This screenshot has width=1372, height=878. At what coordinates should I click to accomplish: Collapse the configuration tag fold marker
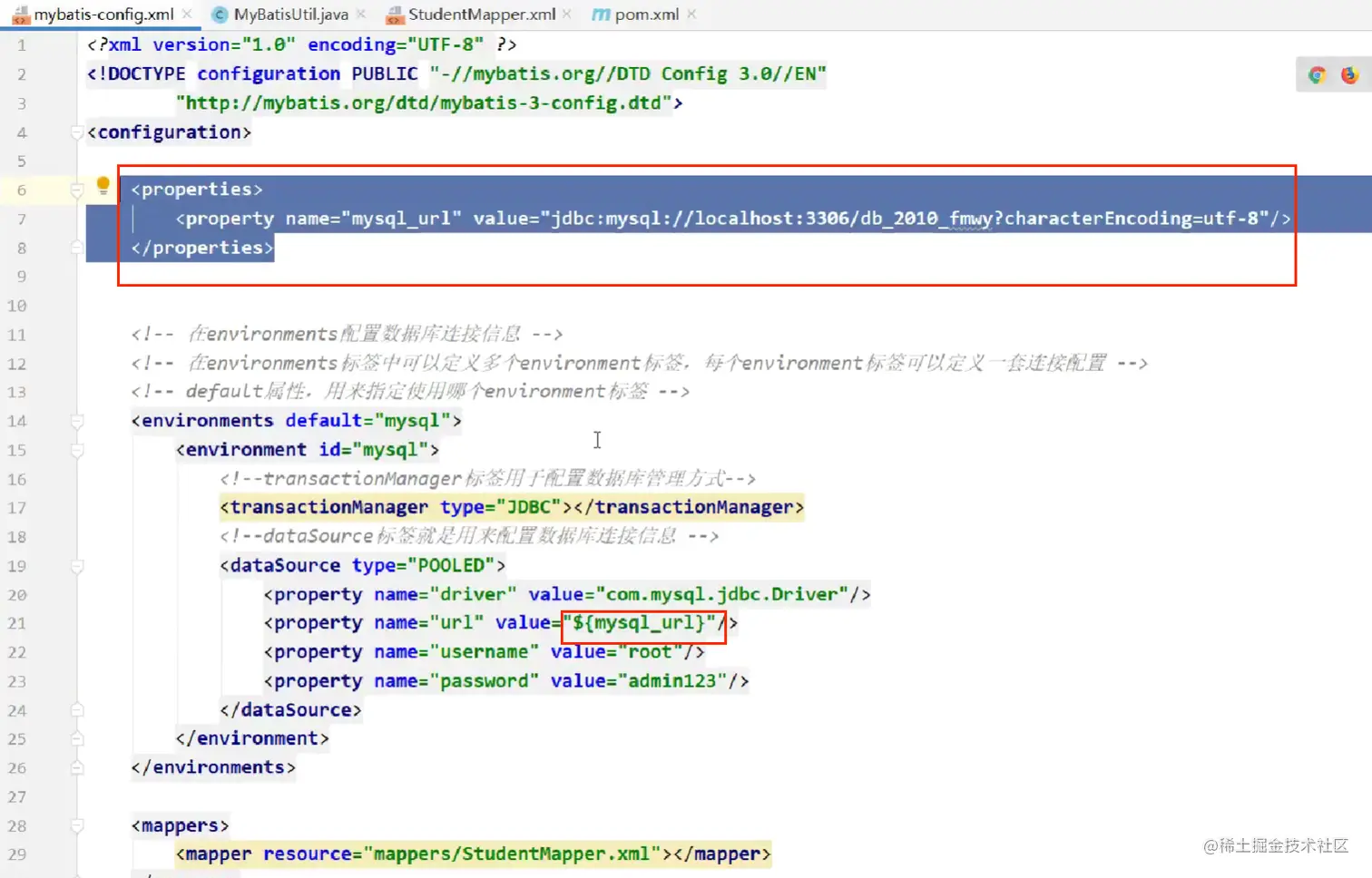pyautogui.click(x=77, y=132)
